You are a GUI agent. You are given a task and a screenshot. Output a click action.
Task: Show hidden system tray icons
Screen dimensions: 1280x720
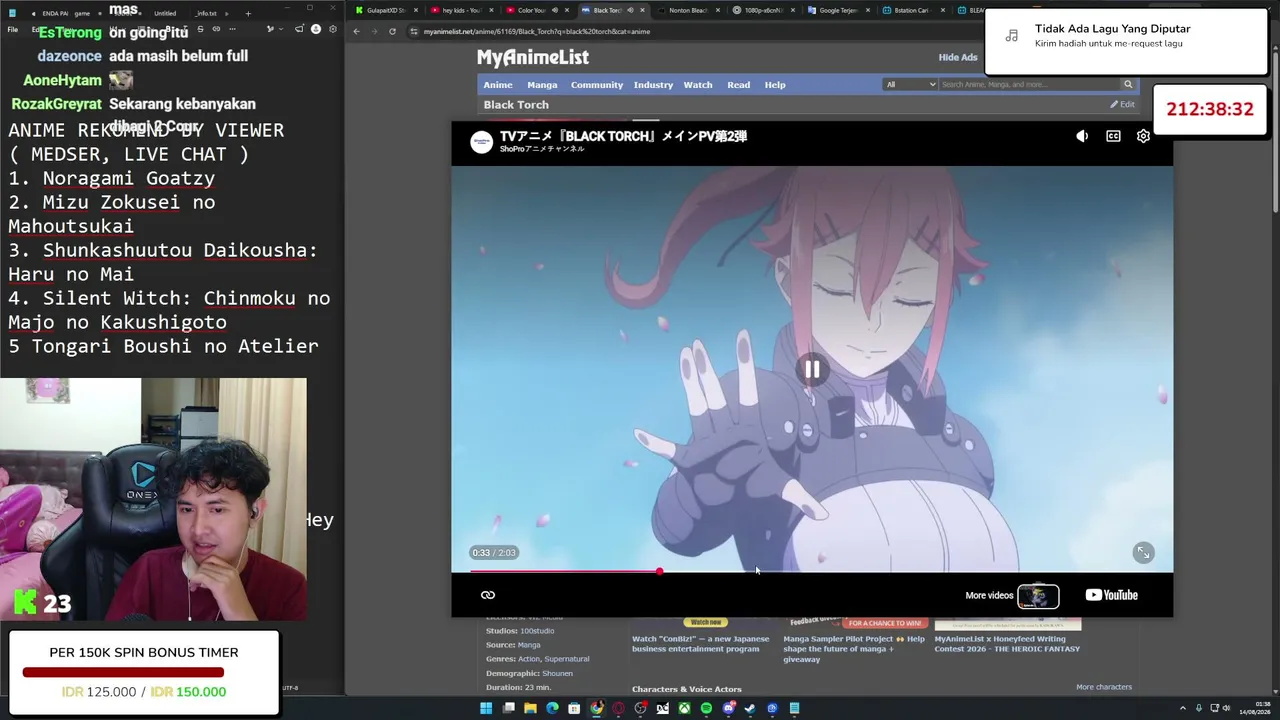(1183, 709)
